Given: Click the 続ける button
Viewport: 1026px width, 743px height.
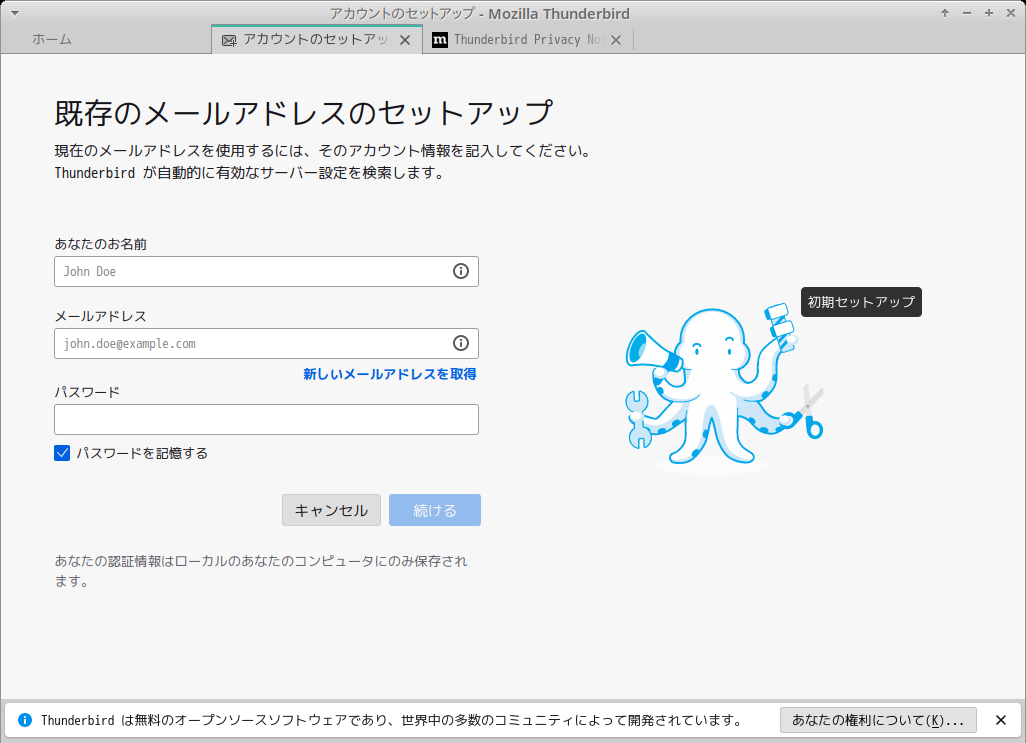Looking at the screenshot, I should [434, 510].
